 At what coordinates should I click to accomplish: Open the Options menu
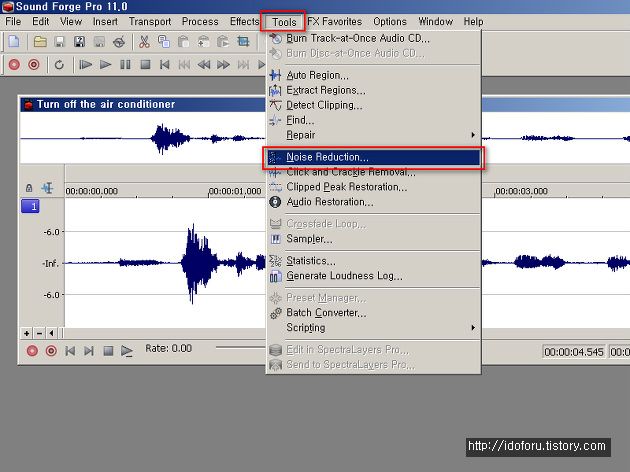pos(390,21)
